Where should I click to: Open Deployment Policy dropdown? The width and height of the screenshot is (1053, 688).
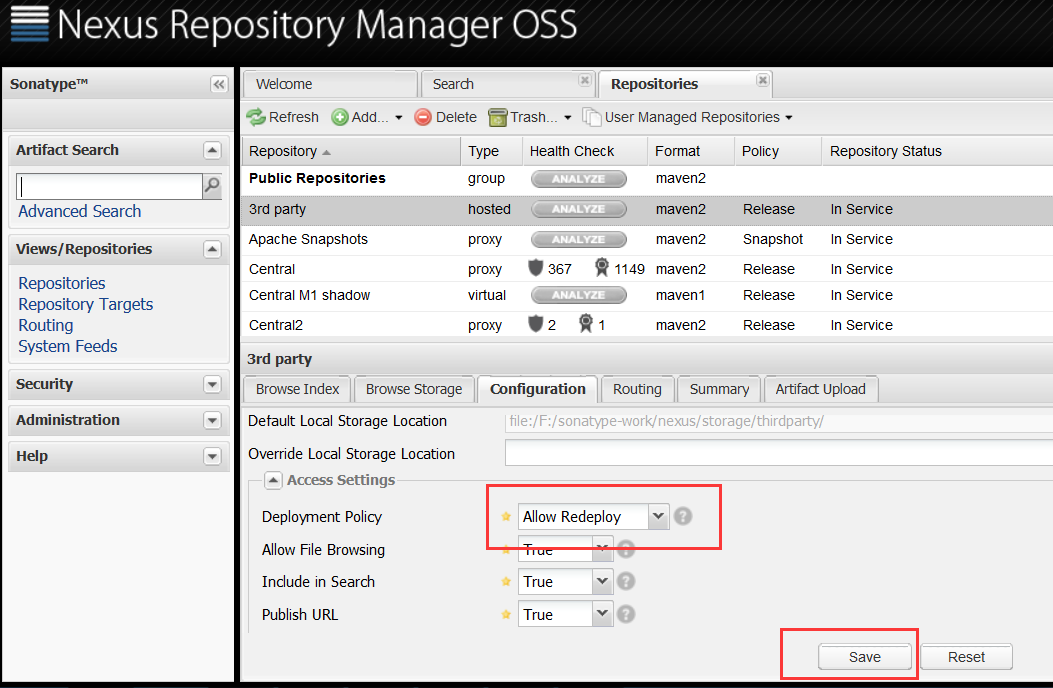point(658,517)
